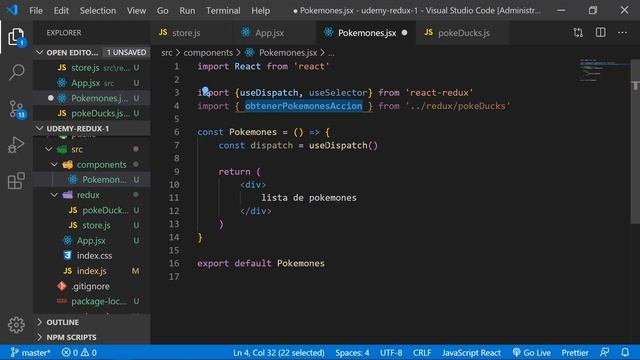Click the Go Live server button
The height and width of the screenshot is (360, 640).
[531, 352]
